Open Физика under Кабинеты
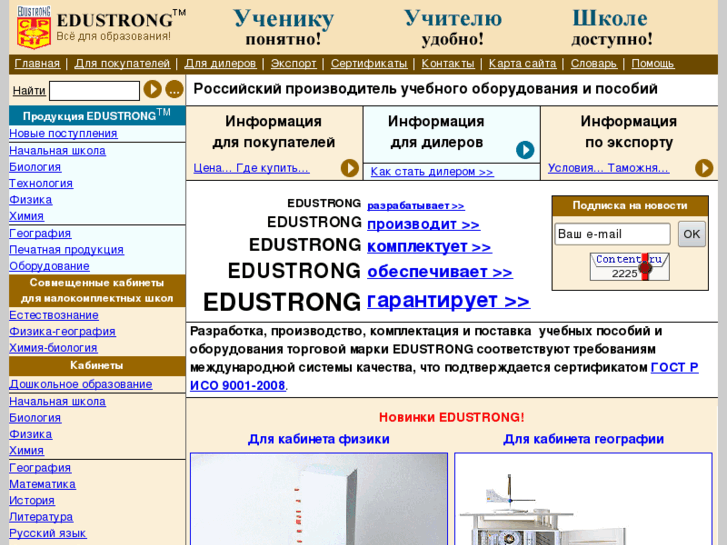This screenshot has height=545, width=727. [x=31, y=435]
